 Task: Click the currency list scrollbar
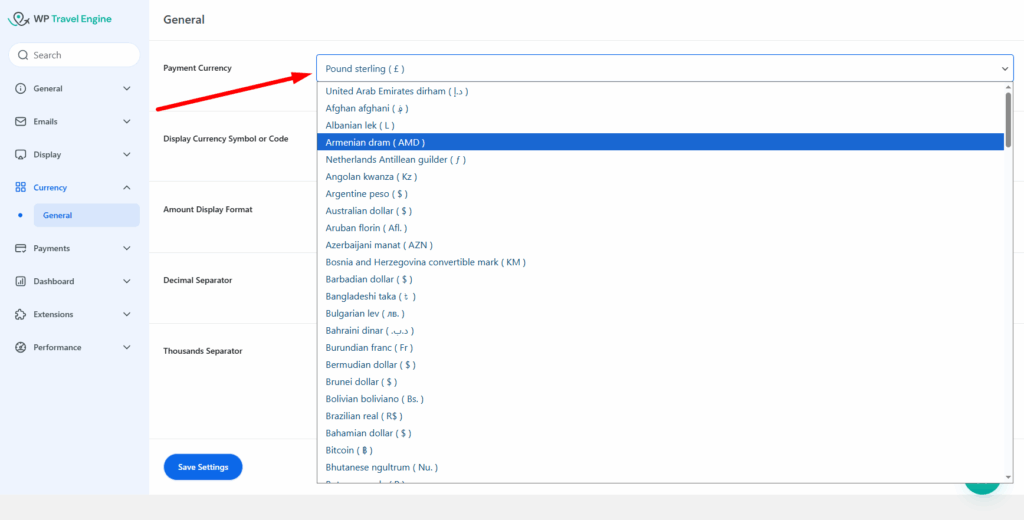click(x=1007, y=120)
